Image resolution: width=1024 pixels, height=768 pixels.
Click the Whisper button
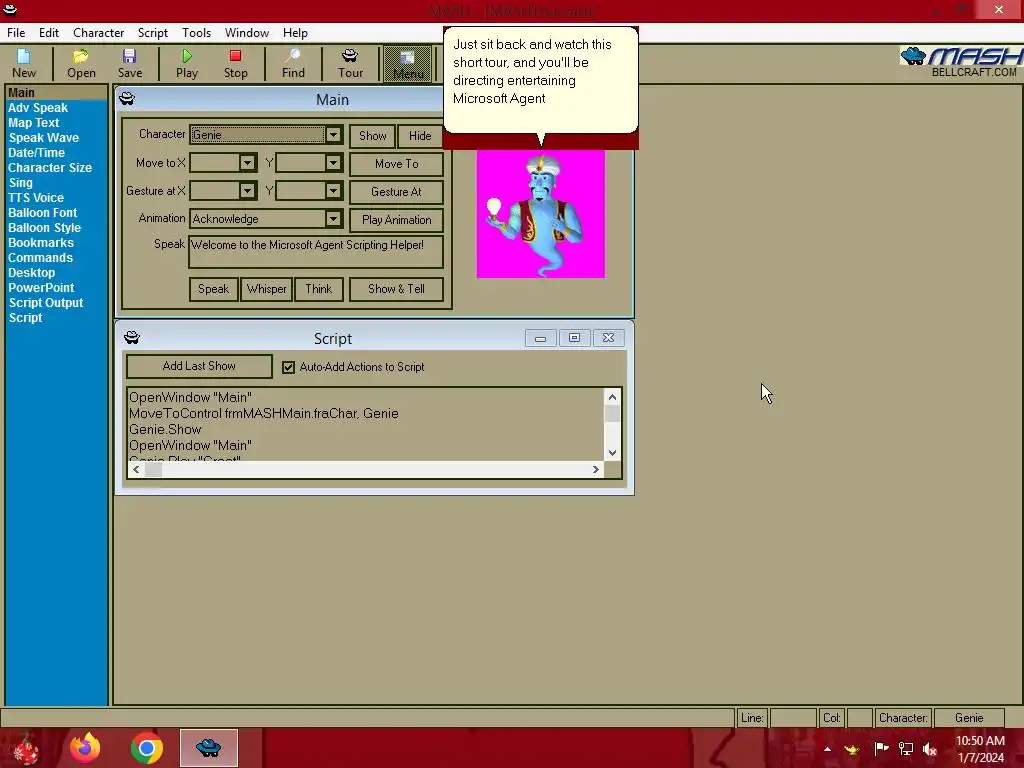(266, 289)
